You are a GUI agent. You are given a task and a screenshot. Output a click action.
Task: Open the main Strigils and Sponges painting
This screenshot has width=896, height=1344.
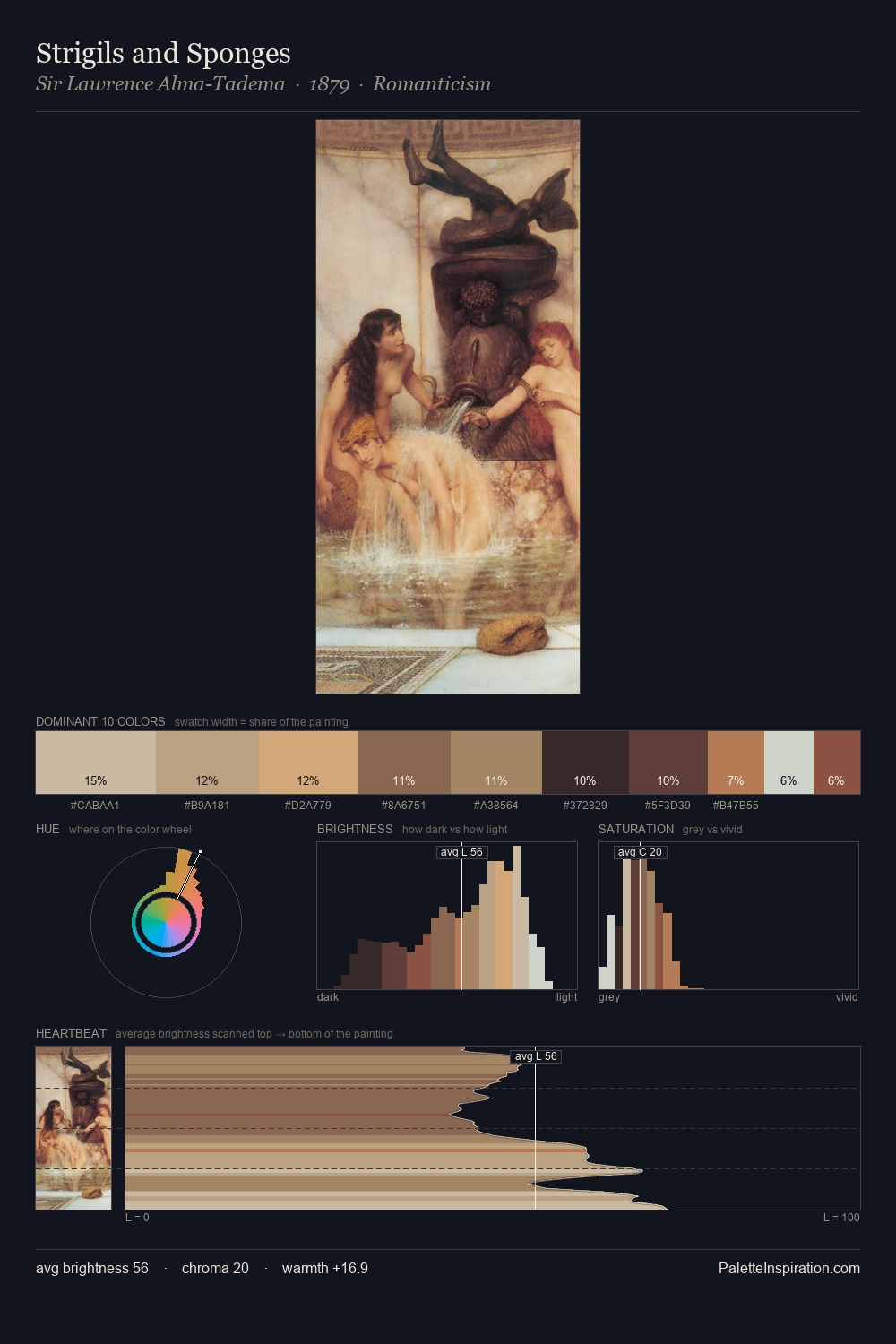coord(448,407)
